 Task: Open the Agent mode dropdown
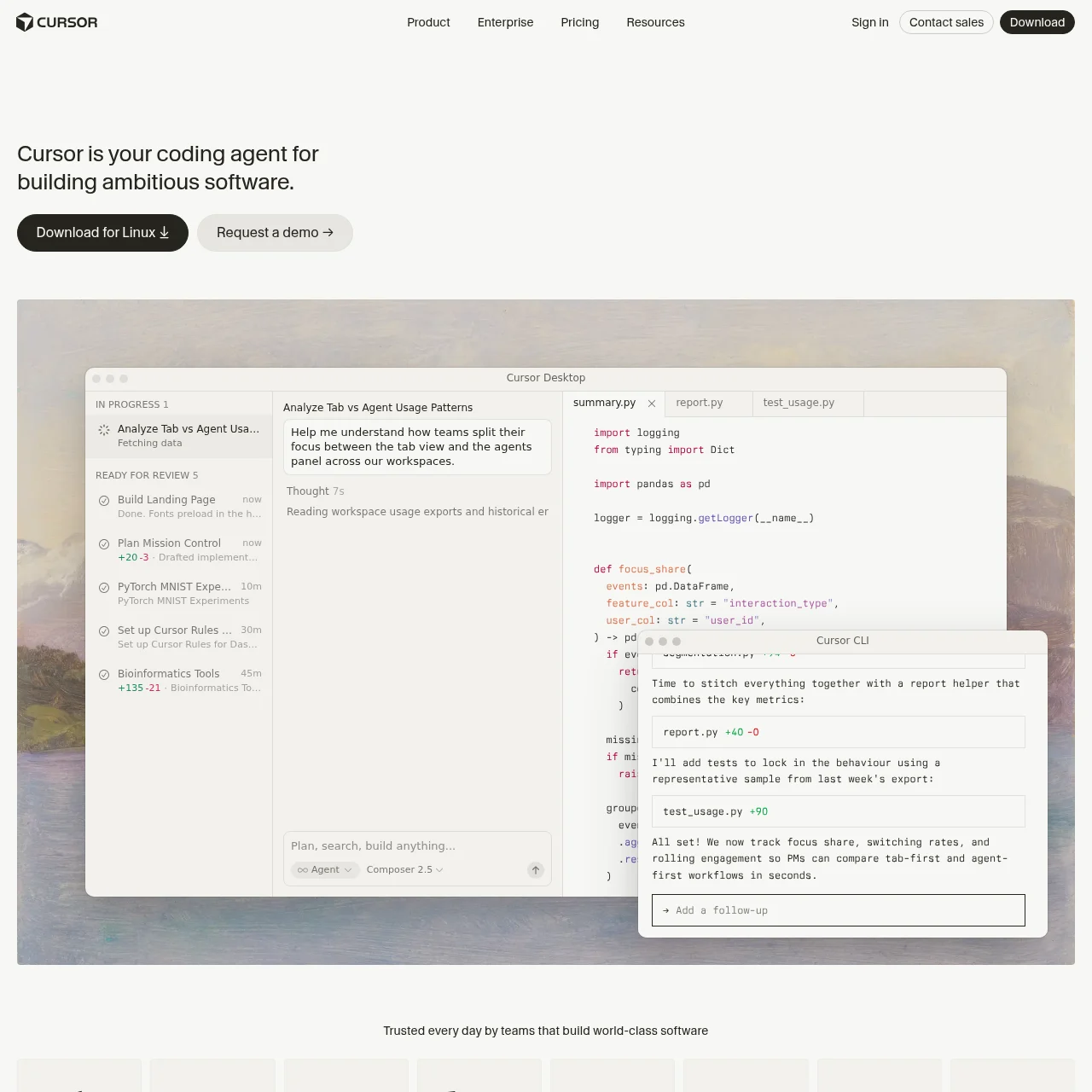tap(325, 869)
